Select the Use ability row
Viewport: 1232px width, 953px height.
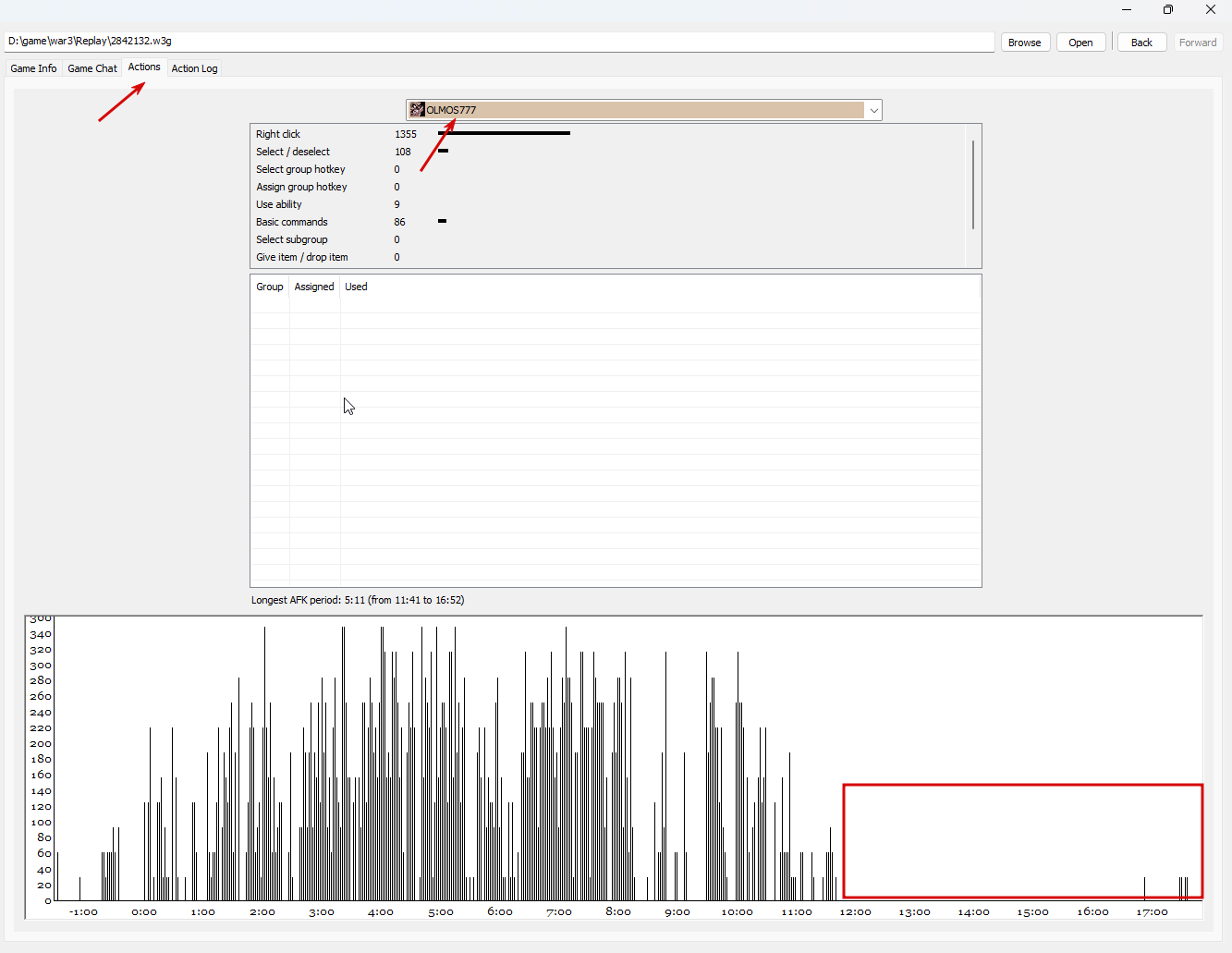[608, 204]
